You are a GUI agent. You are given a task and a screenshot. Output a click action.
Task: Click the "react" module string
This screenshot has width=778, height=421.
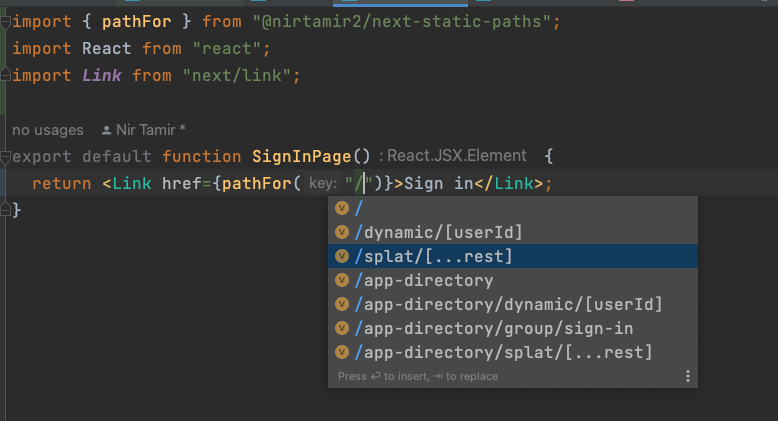point(227,49)
